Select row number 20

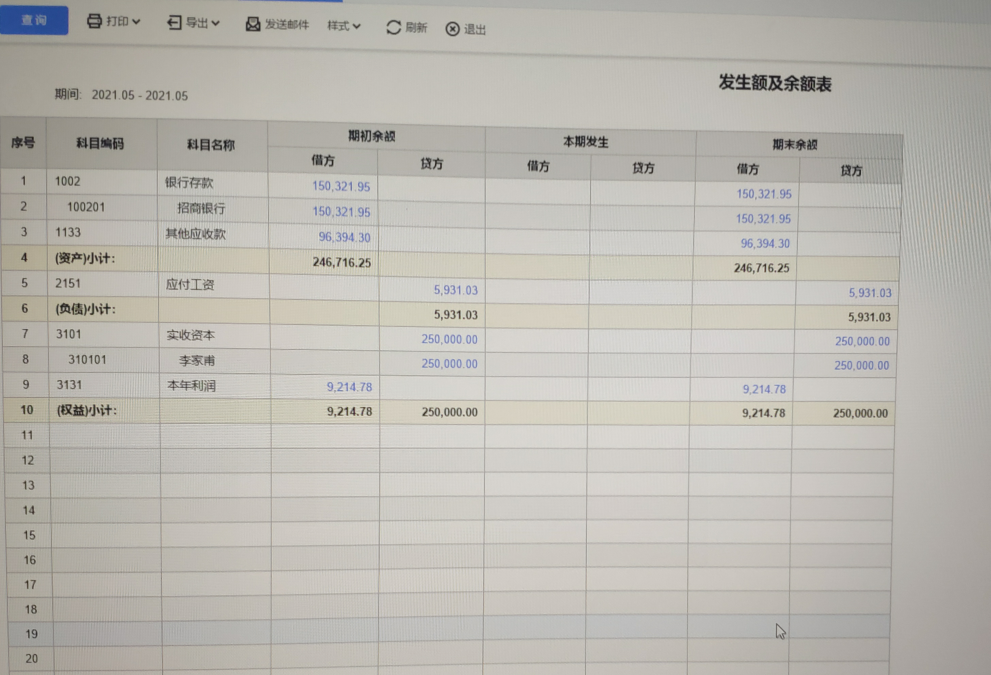click(x=32, y=659)
